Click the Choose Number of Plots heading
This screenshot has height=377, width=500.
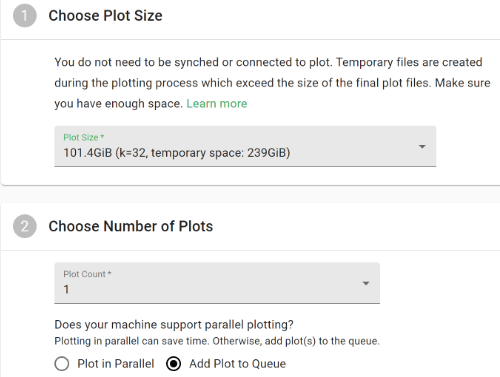click(131, 226)
